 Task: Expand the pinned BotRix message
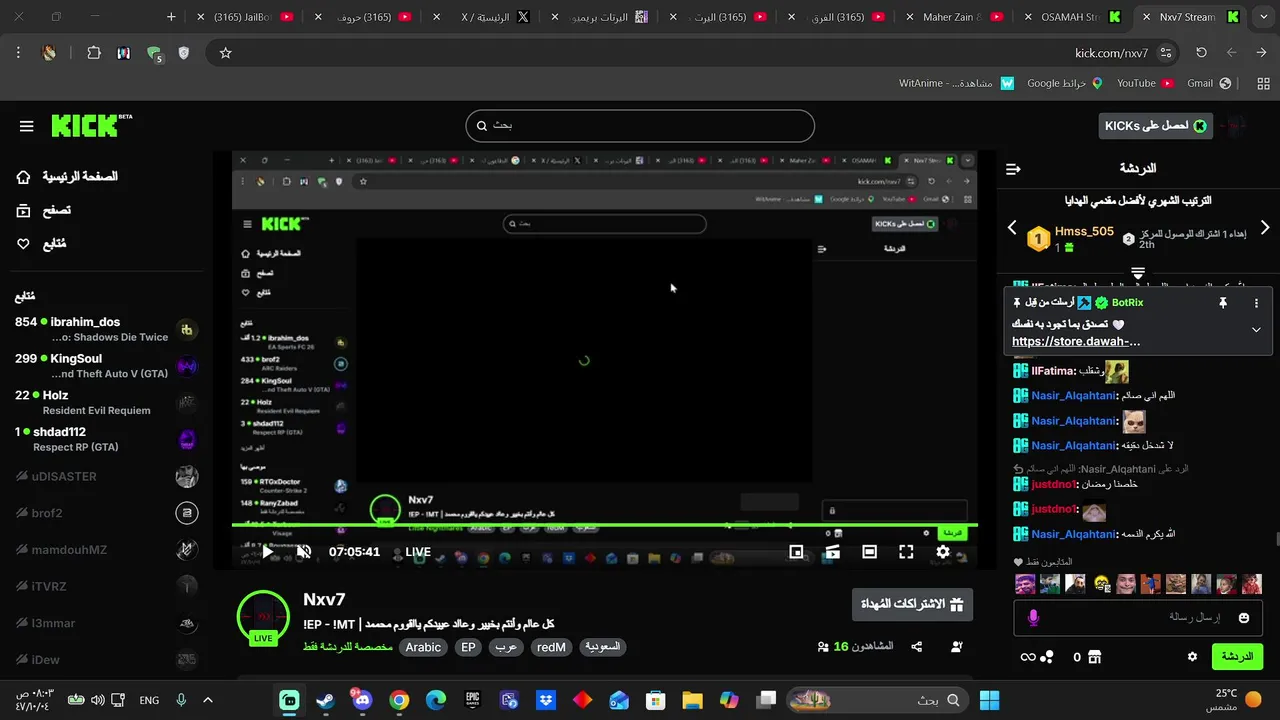pyautogui.click(x=1256, y=329)
